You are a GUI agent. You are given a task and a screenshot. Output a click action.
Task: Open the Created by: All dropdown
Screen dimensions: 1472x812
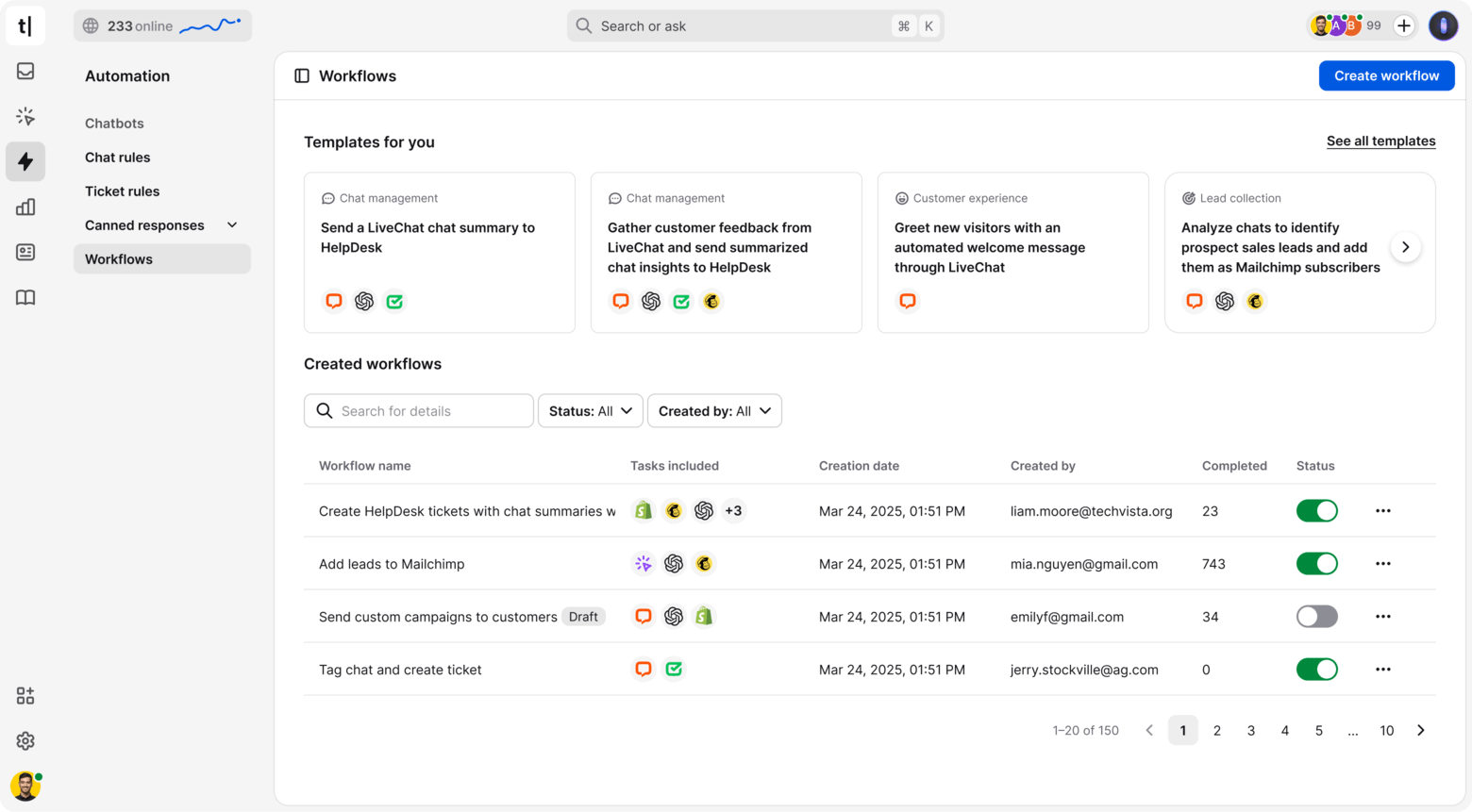[x=714, y=410]
